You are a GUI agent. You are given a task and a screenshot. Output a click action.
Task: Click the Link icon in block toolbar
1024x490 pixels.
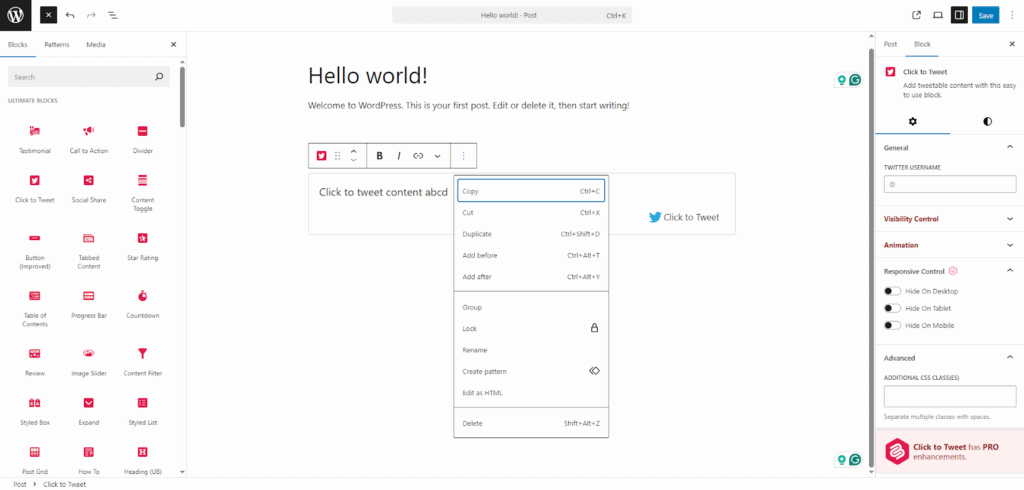(418, 156)
